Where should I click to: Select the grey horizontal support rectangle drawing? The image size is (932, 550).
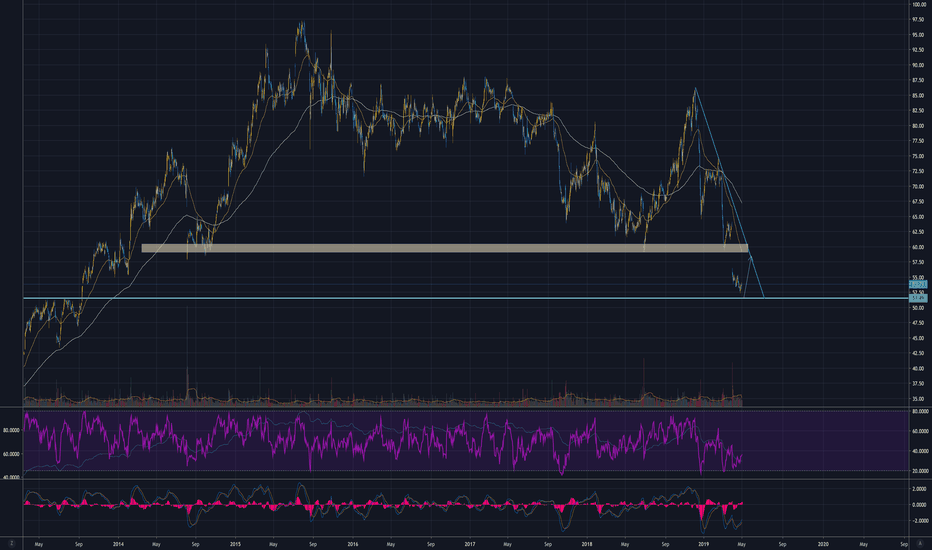click(x=445, y=249)
